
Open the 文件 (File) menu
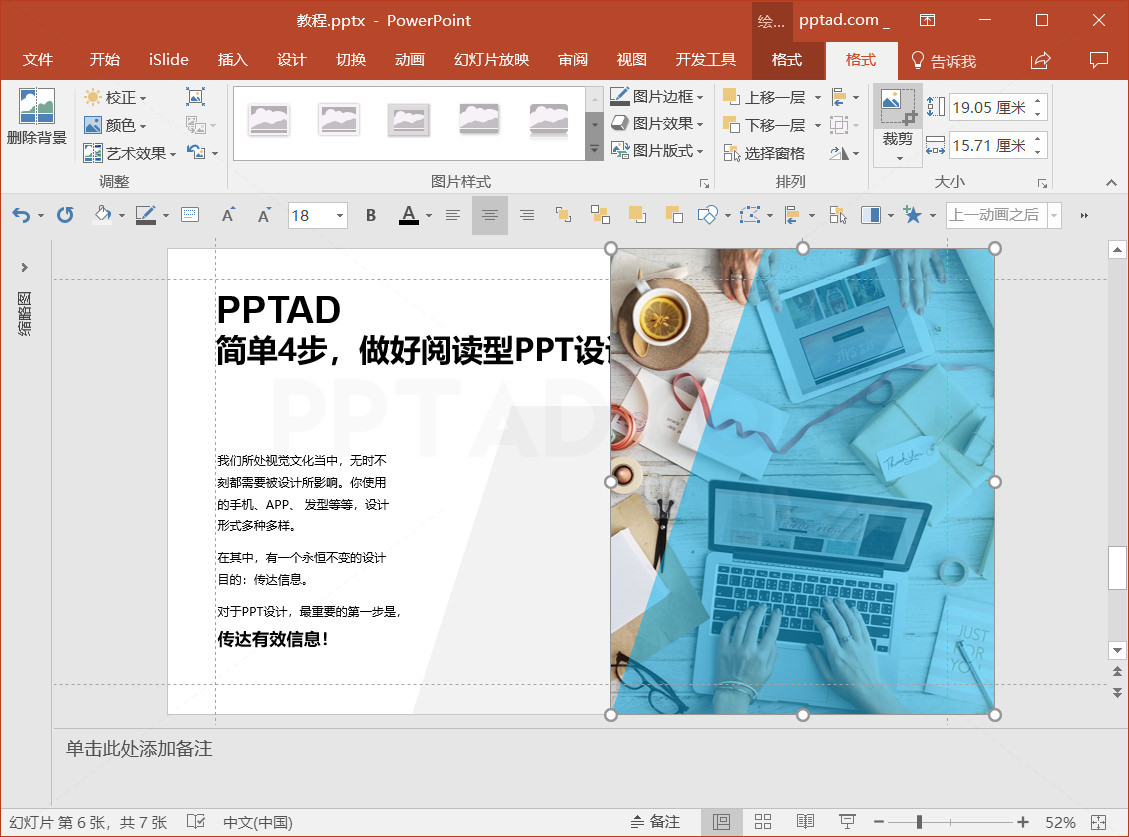tap(37, 60)
